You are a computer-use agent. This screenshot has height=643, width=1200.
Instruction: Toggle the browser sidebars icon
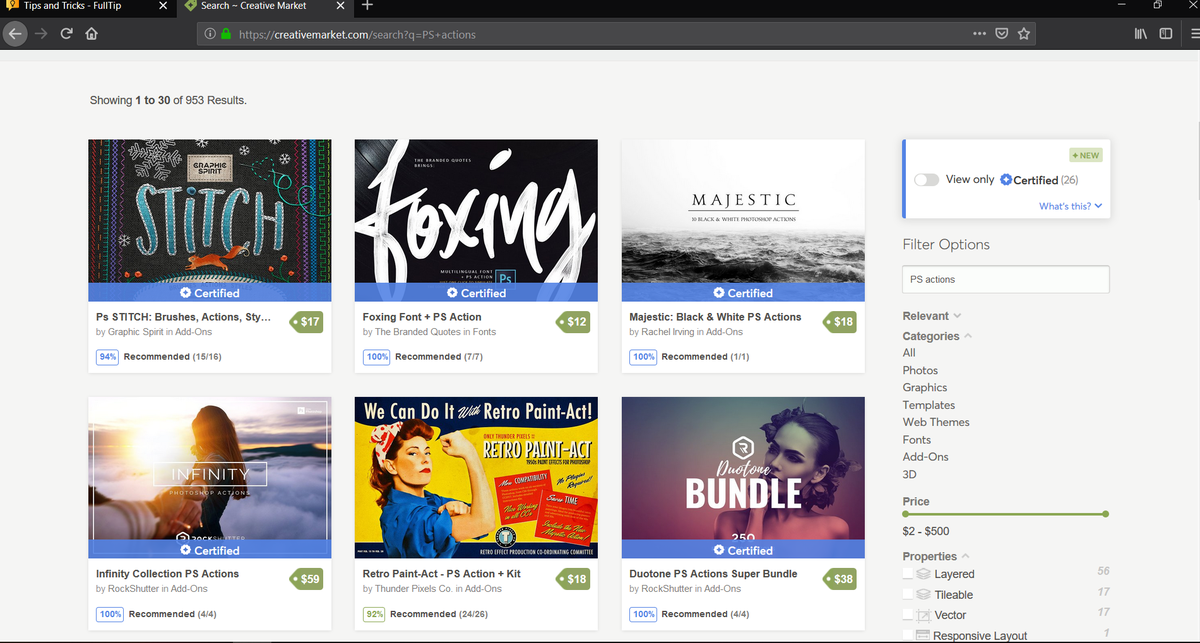coord(1165,34)
